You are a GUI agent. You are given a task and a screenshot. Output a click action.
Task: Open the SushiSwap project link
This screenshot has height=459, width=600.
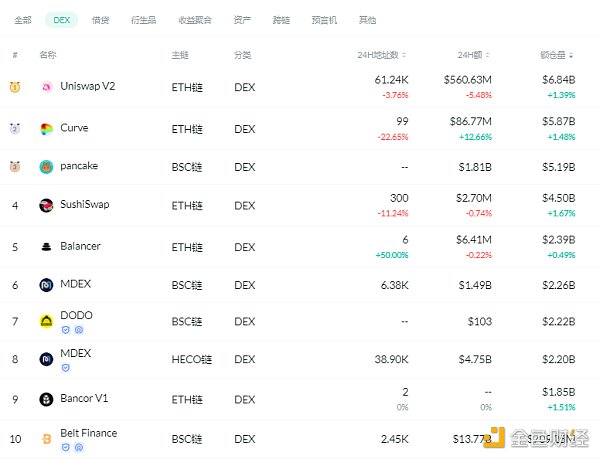pyautogui.click(x=85, y=206)
